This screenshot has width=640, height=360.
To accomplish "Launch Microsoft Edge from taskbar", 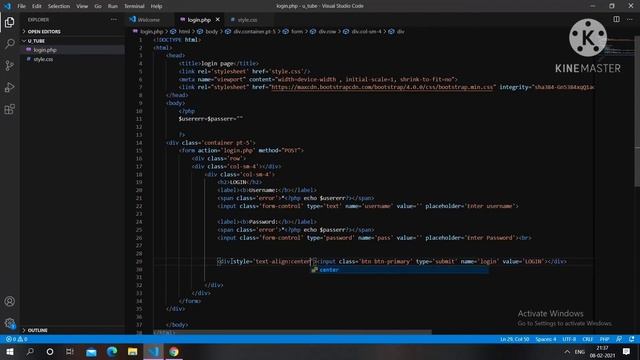I will [112, 351].
